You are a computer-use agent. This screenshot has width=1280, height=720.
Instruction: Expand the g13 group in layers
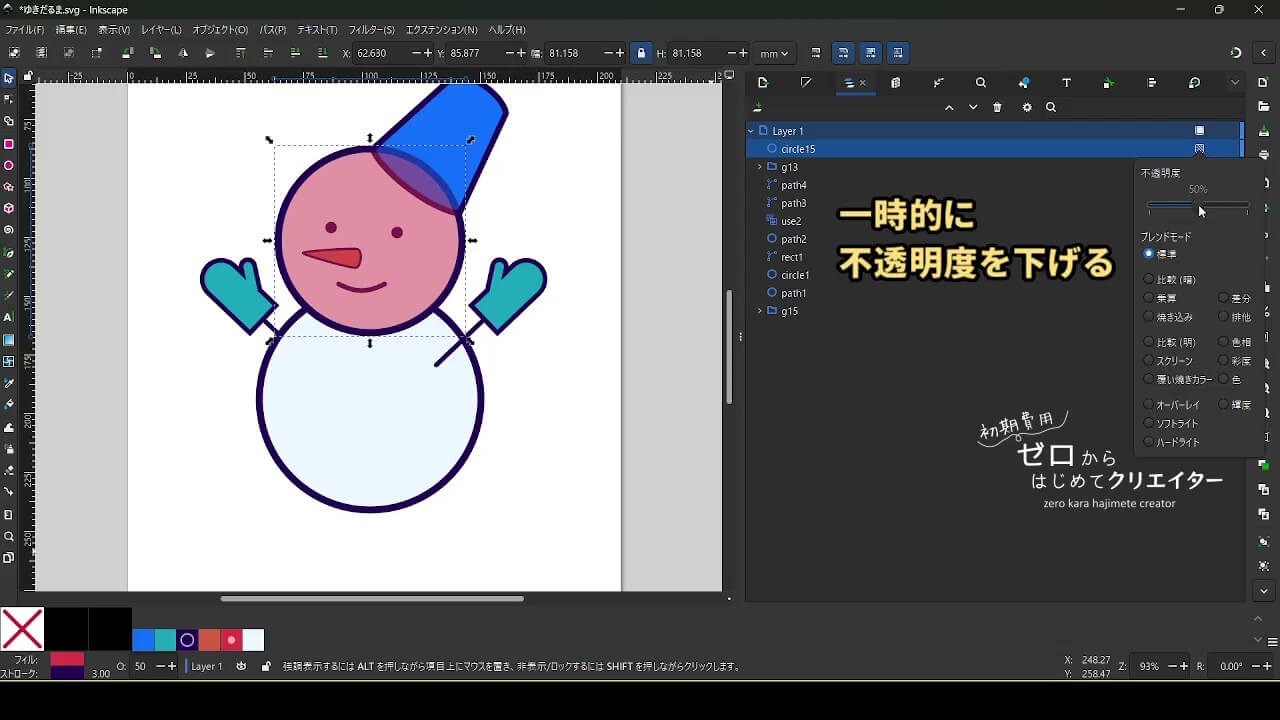(x=759, y=167)
